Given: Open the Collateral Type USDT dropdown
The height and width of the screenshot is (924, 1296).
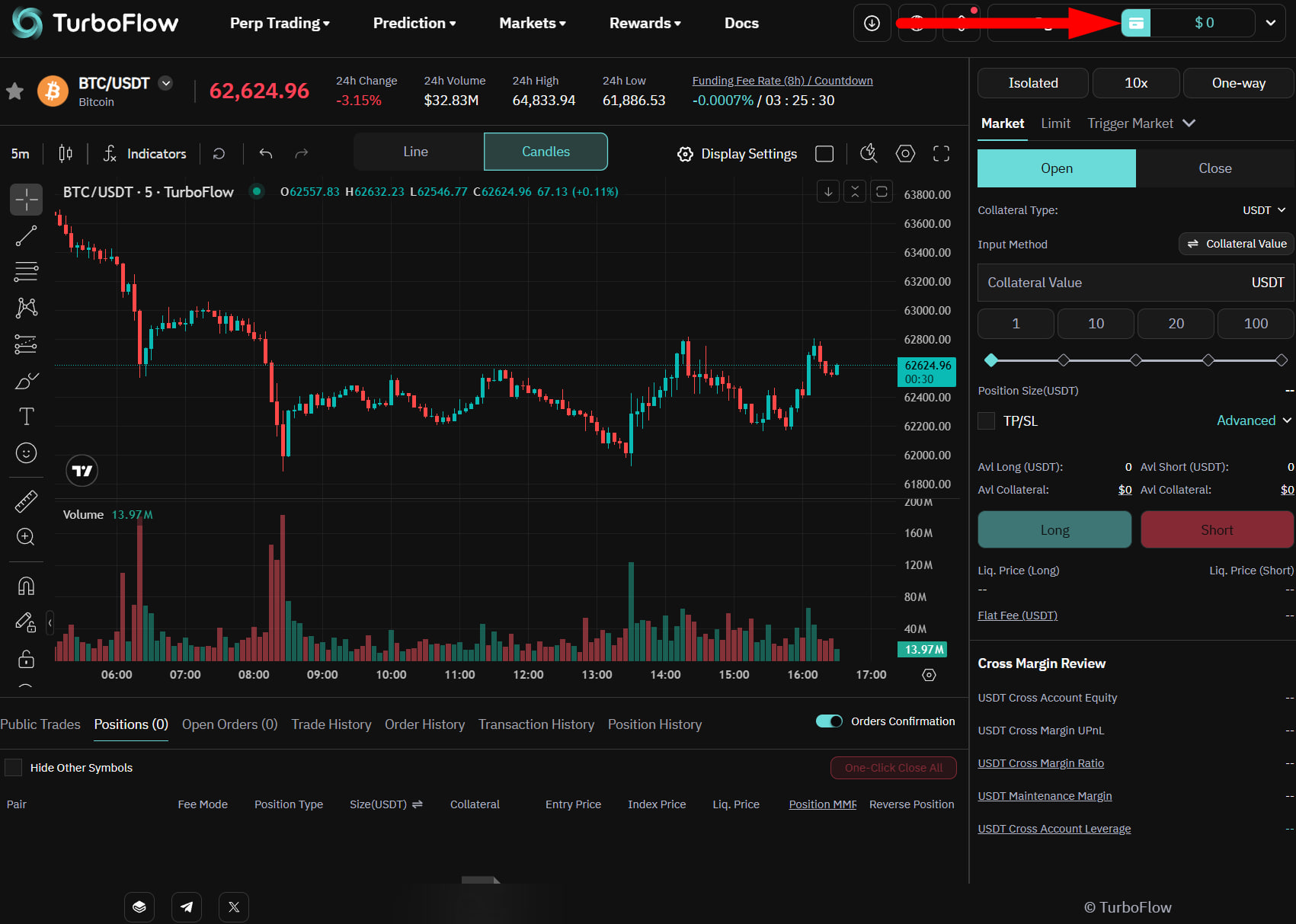Looking at the screenshot, I should [x=1264, y=210].
